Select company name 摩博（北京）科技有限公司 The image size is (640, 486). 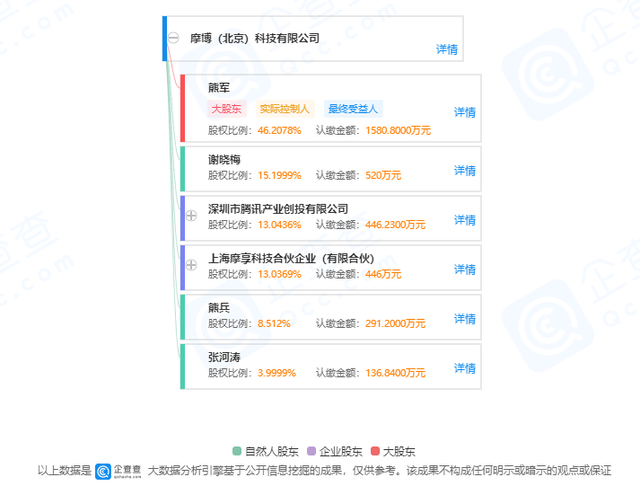(x=255, y=38)
